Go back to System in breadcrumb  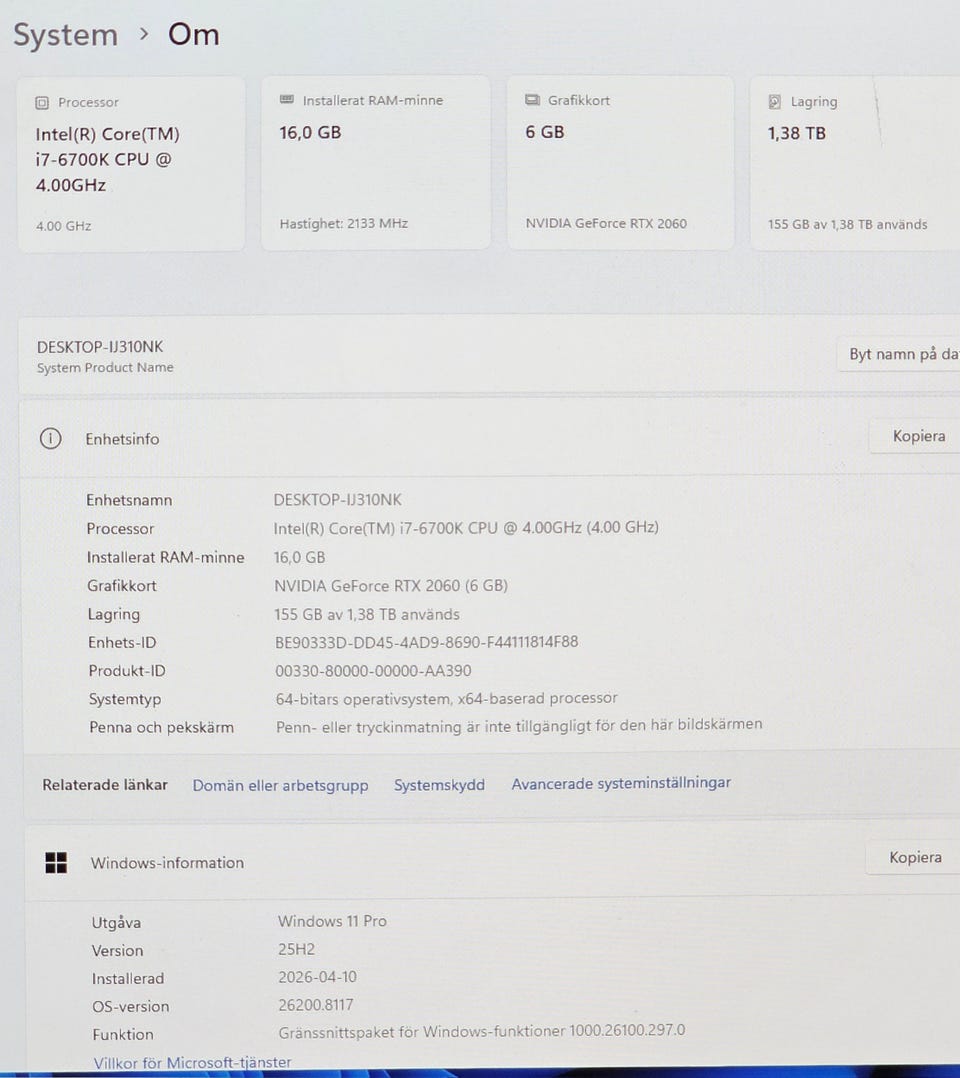tap(65, 35)
